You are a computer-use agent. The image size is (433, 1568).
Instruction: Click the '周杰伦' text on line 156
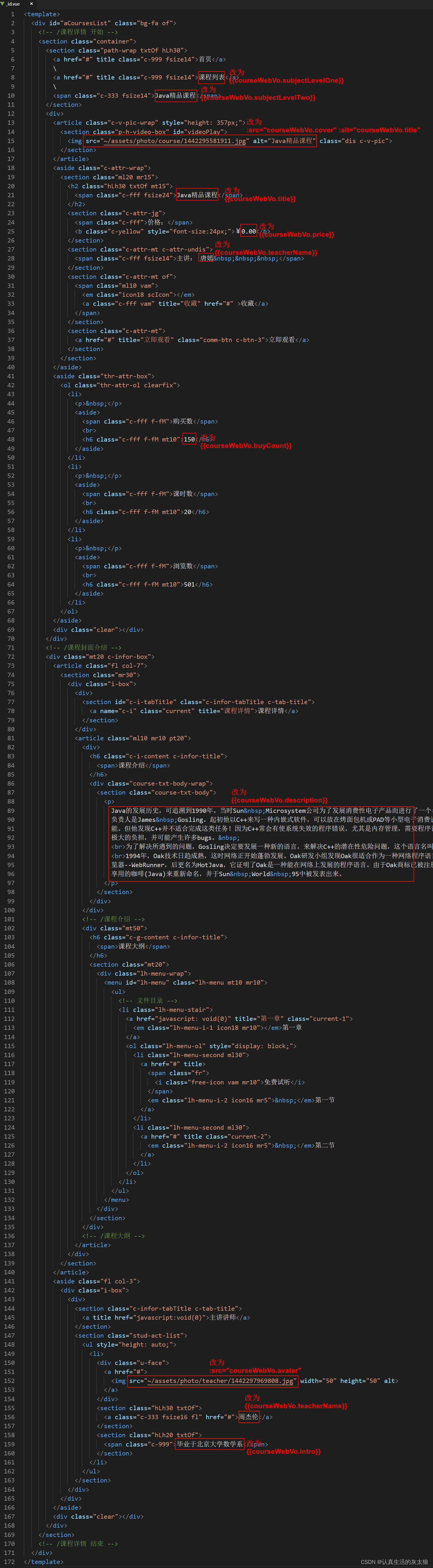249,1417
